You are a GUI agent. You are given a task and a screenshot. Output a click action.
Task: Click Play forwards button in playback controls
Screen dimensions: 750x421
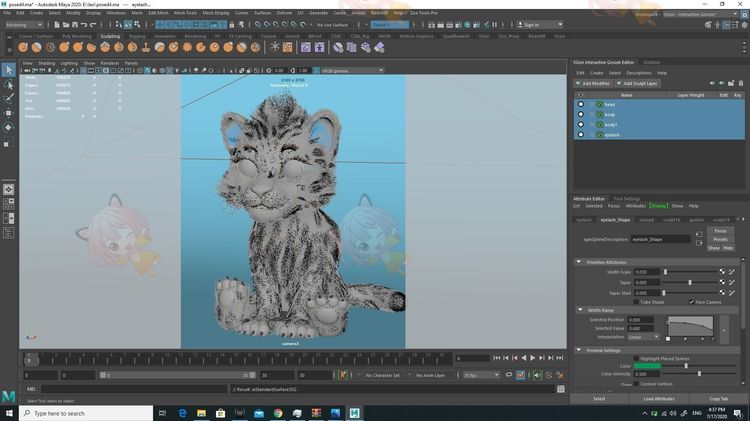click(533, 358)
